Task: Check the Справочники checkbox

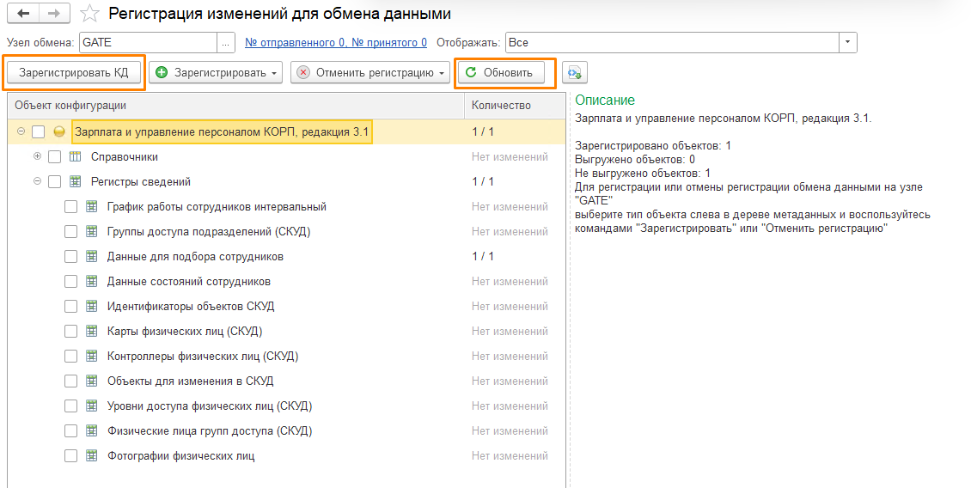Action: [55, 157]
